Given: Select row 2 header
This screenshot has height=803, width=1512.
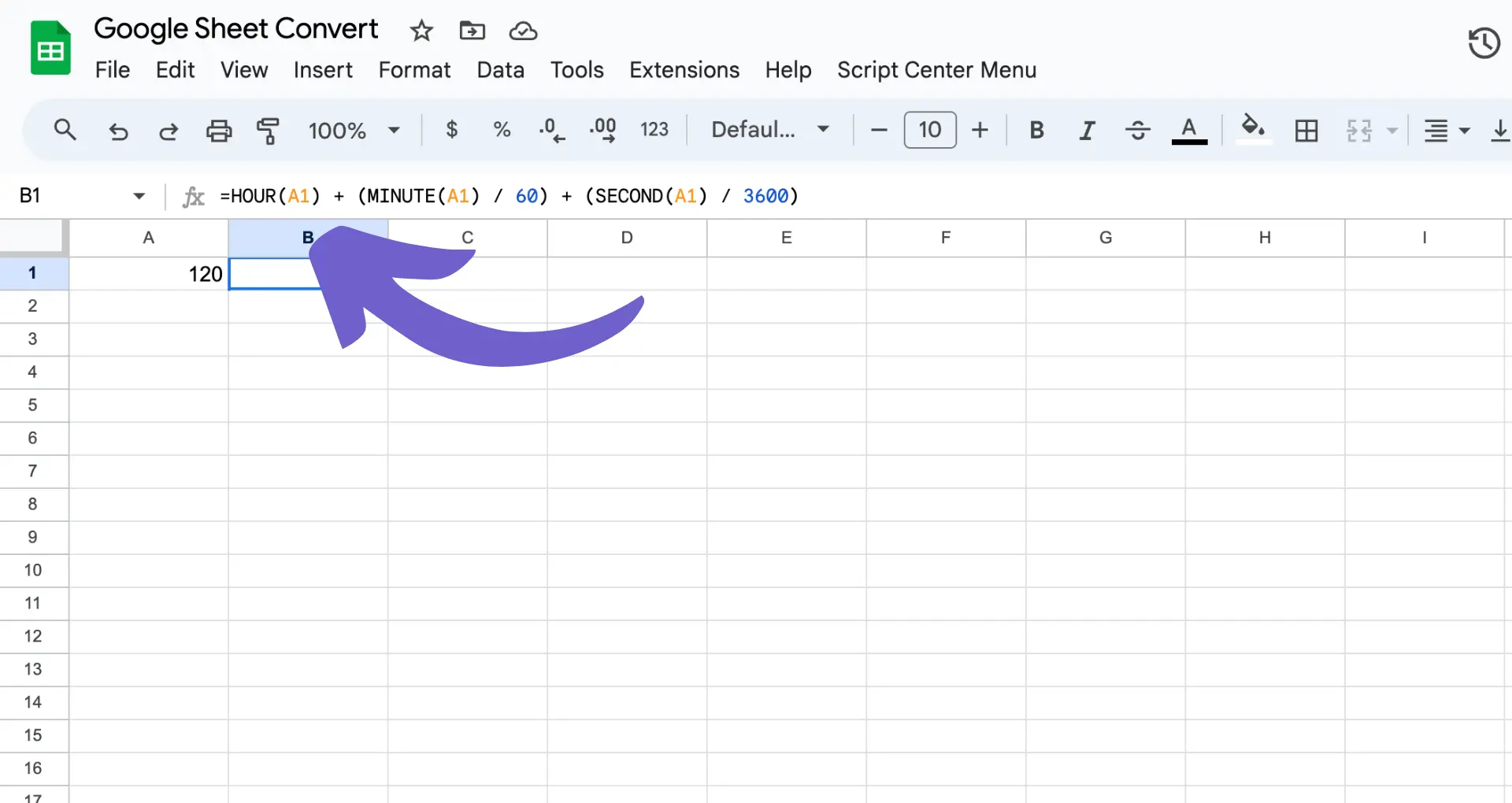Looking at the screenshot, I should [x=33, y=306].
